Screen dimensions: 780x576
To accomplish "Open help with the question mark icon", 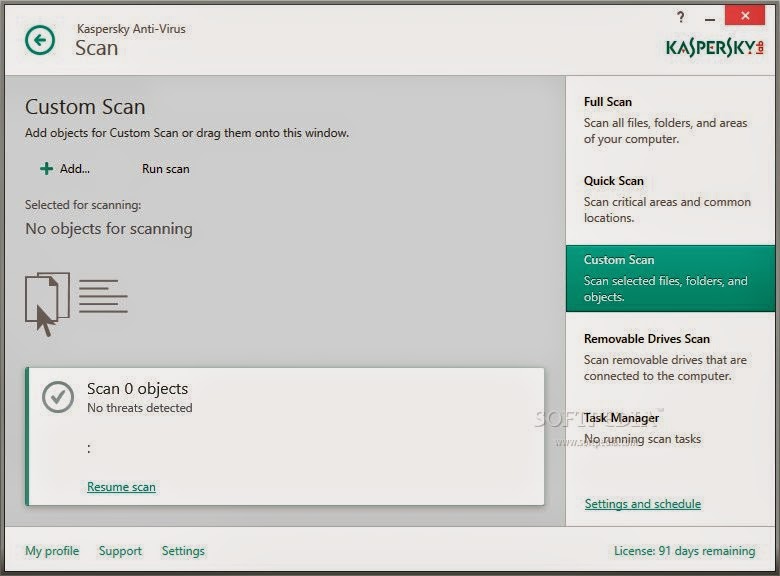I will [681, 17].
